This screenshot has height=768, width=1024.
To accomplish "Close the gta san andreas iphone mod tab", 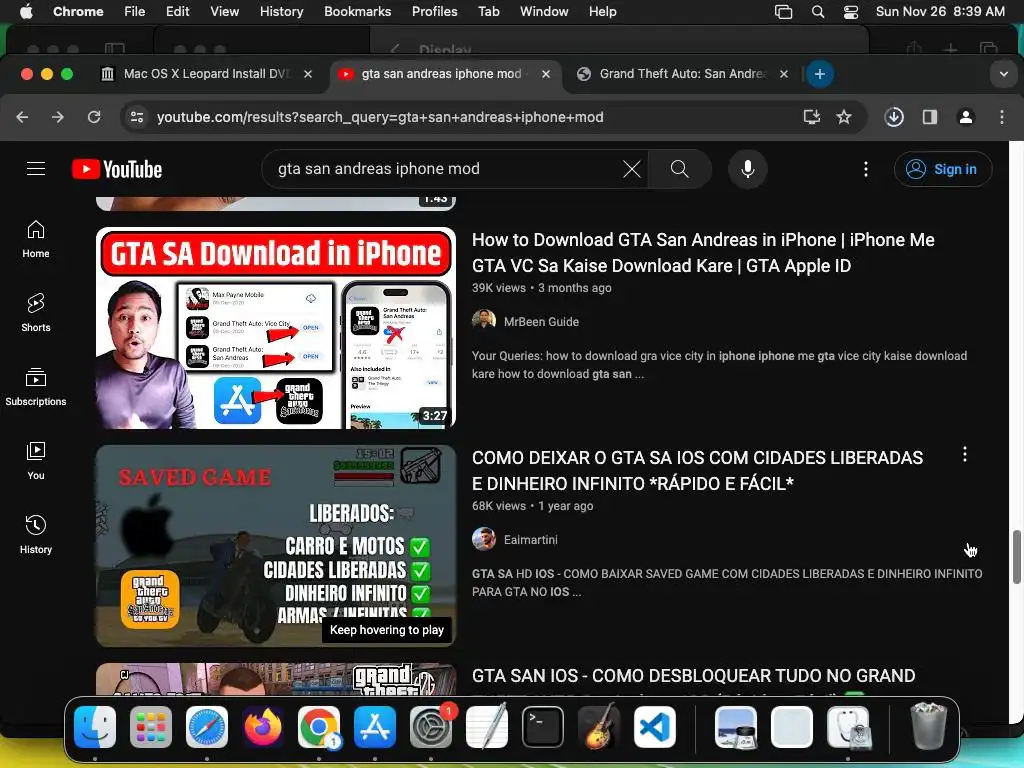I will pyautogui.click(x=546, y=74).
